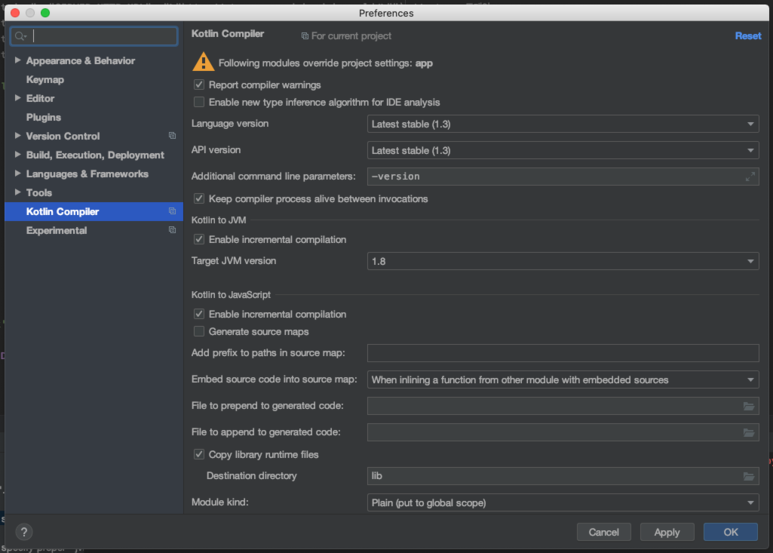This screenshot has height=553, width=773.
Task: Open the Module kind dropdown
Action: pos(562,503)
